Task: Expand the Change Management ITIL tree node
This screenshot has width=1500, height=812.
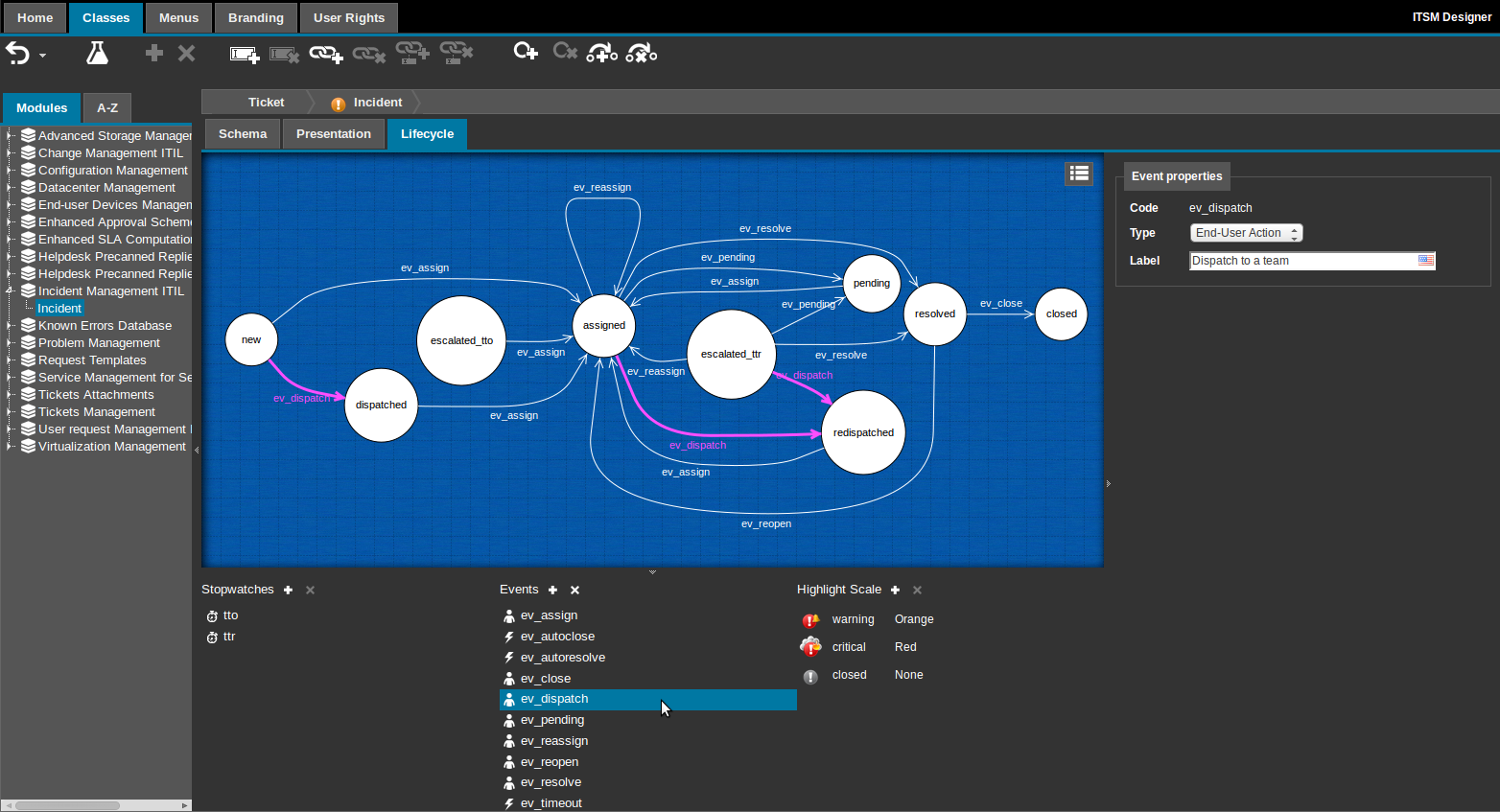Action: click(10, 153)
